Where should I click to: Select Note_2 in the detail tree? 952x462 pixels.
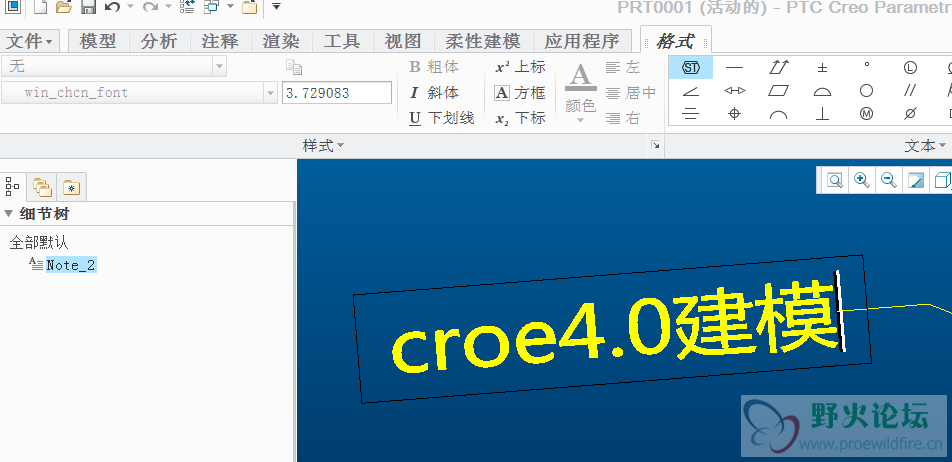click(x=71, y=265)
